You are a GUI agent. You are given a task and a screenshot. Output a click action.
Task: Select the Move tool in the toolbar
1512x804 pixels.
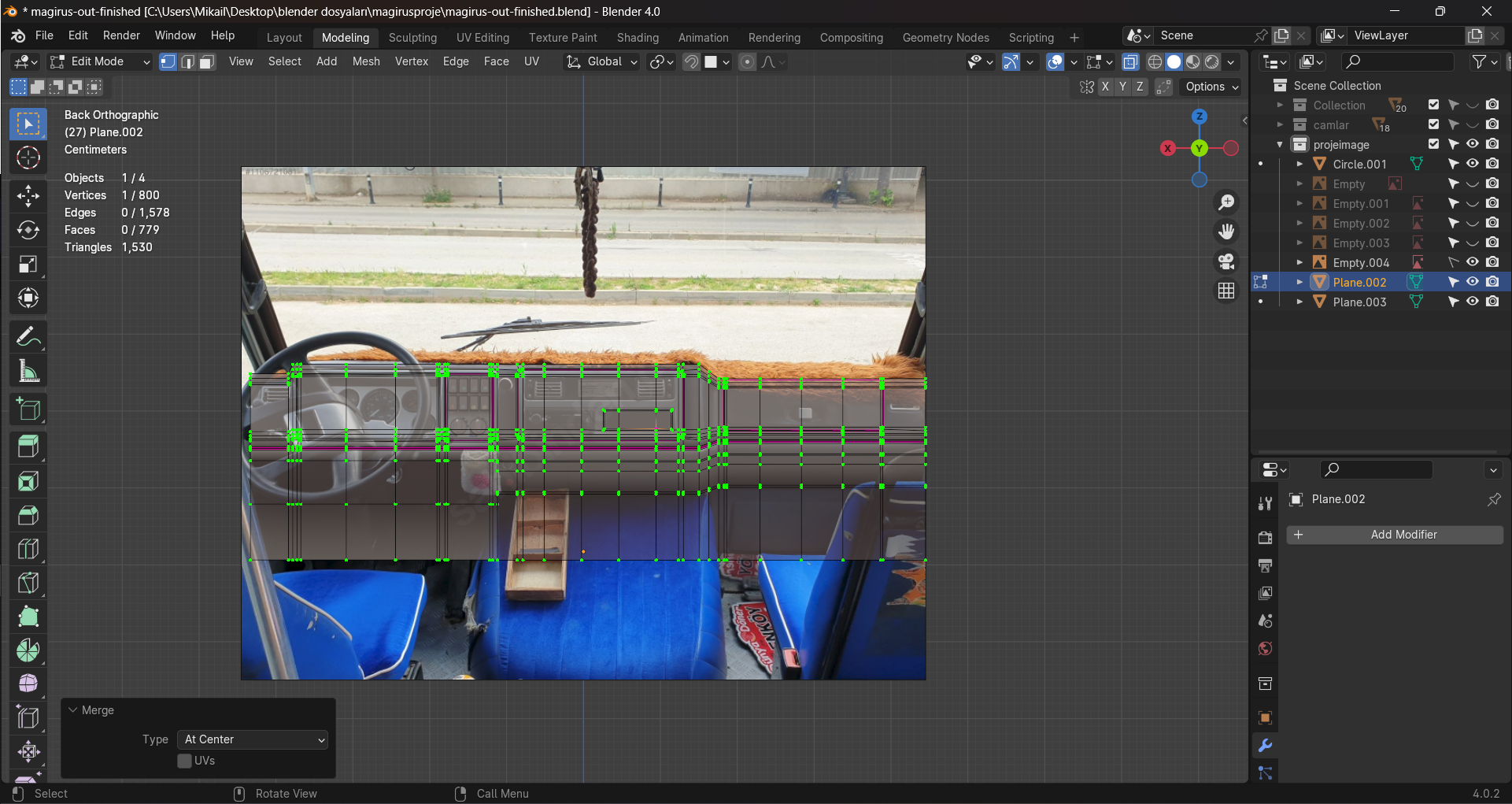tap(28, 196)
